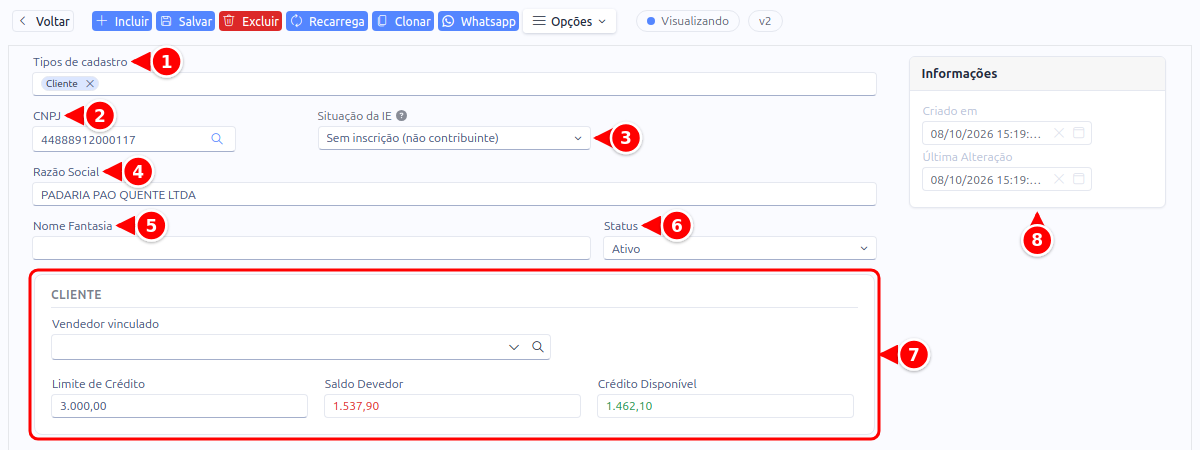Clear the Criado em date
Viewport: 1200px width, 450px height.
pyautogui.click(x=1059, y=133)
